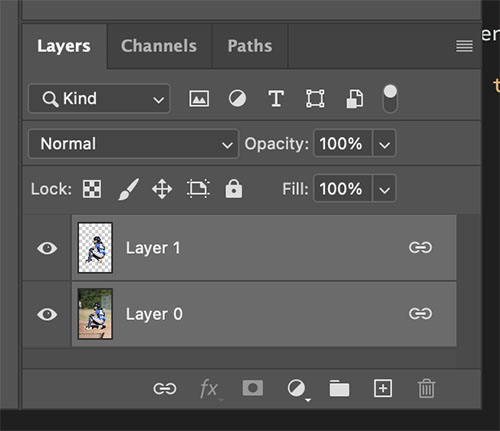Image resolution: width=500 pixels, height=431 pixels.
Task: Delete layer with trash icon
Action: (x=426, y=388)
